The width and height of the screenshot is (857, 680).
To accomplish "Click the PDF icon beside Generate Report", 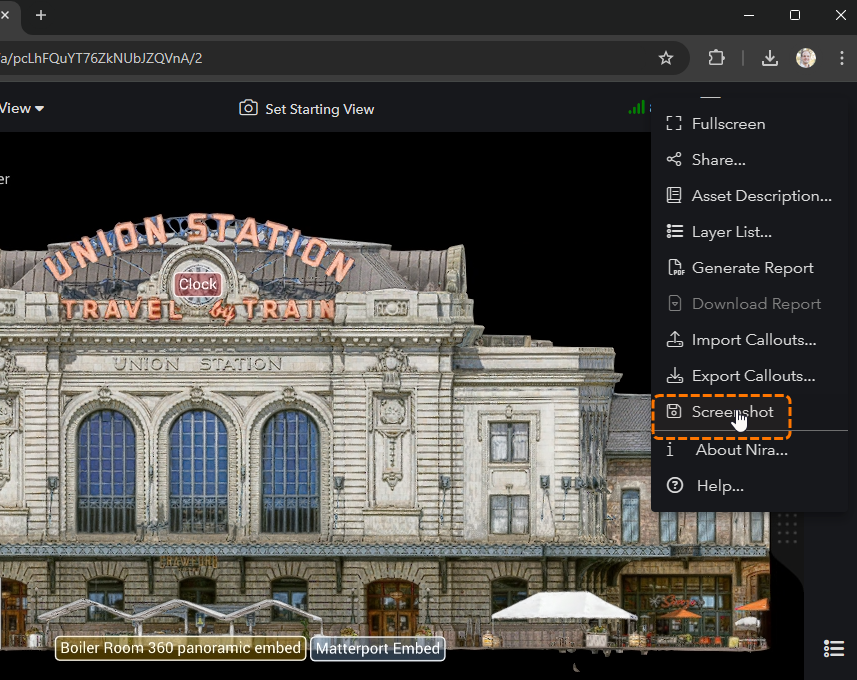I will tap(676, 268).
